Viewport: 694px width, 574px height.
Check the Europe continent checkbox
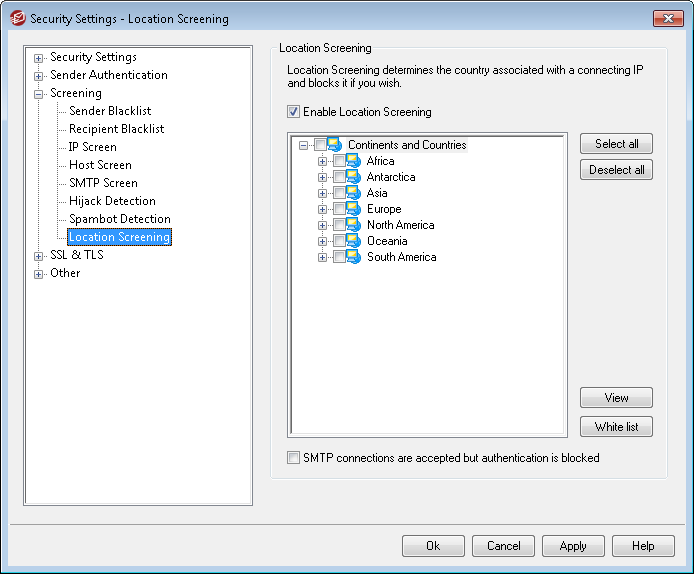click(x=339, y=209)
